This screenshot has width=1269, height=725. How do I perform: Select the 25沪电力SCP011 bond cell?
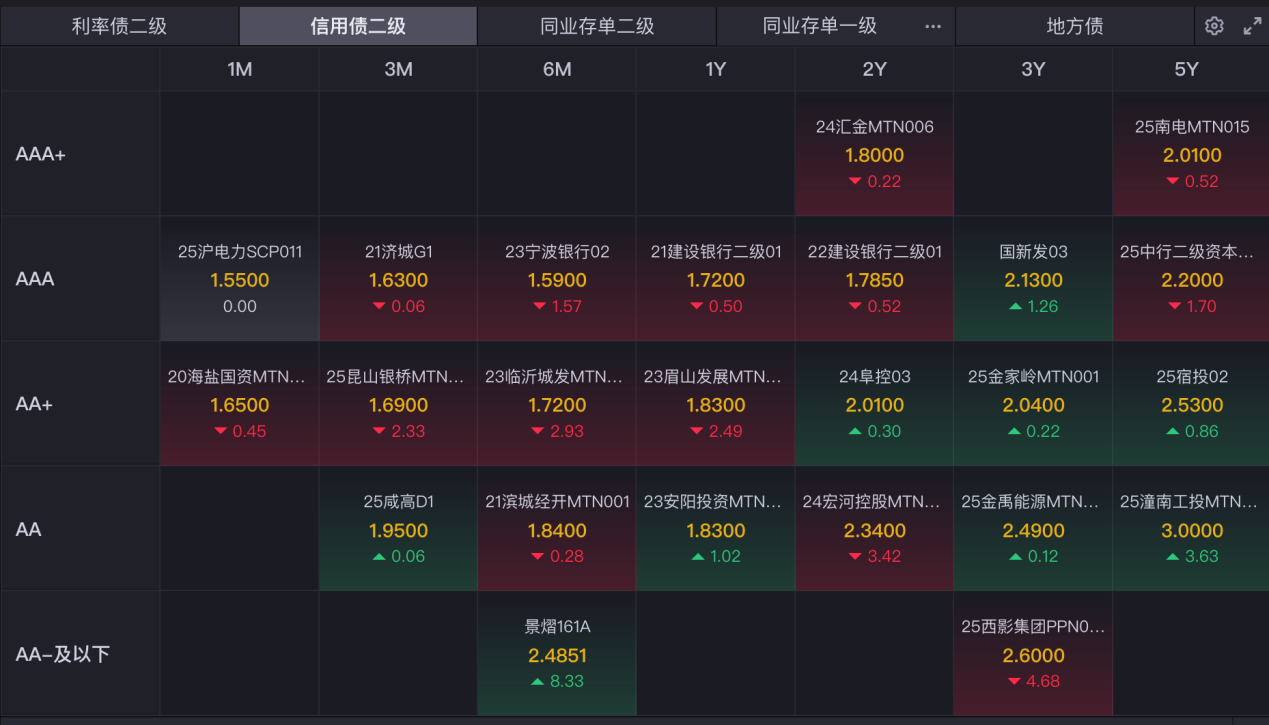(240, 279)
